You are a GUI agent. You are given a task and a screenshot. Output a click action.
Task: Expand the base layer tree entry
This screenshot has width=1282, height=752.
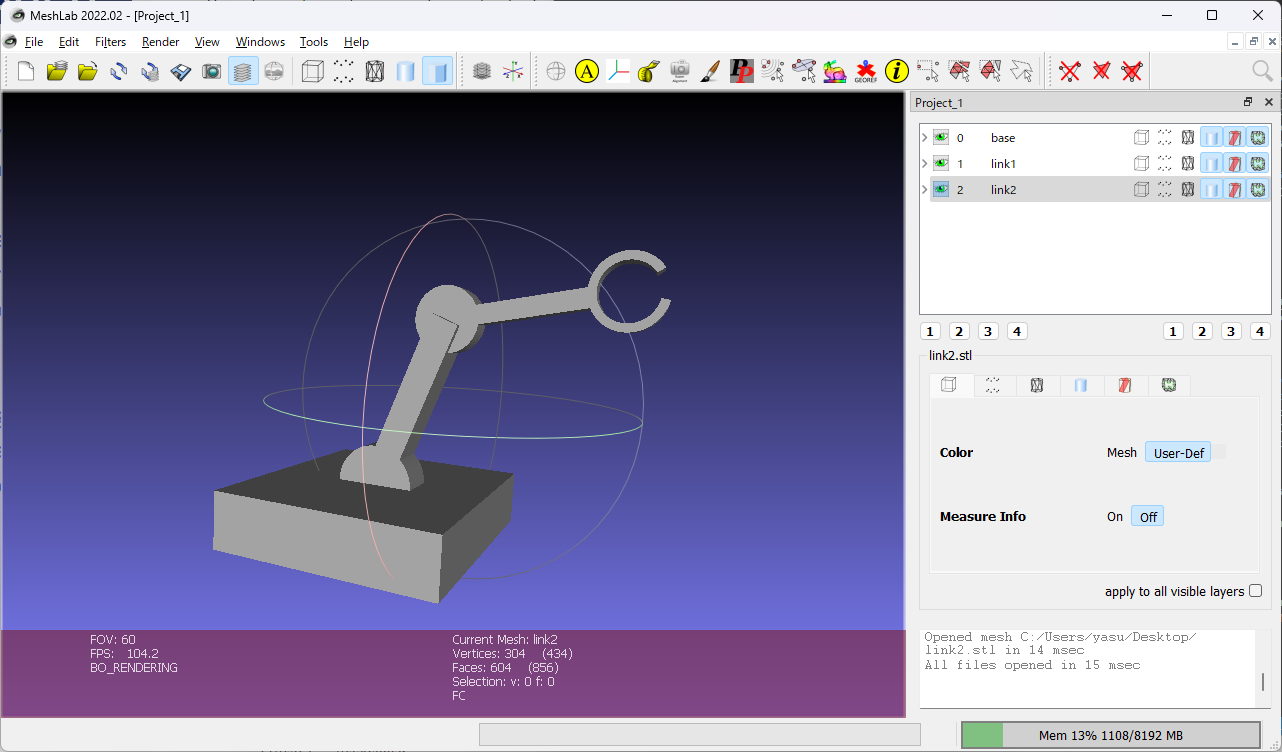point(924,138)
